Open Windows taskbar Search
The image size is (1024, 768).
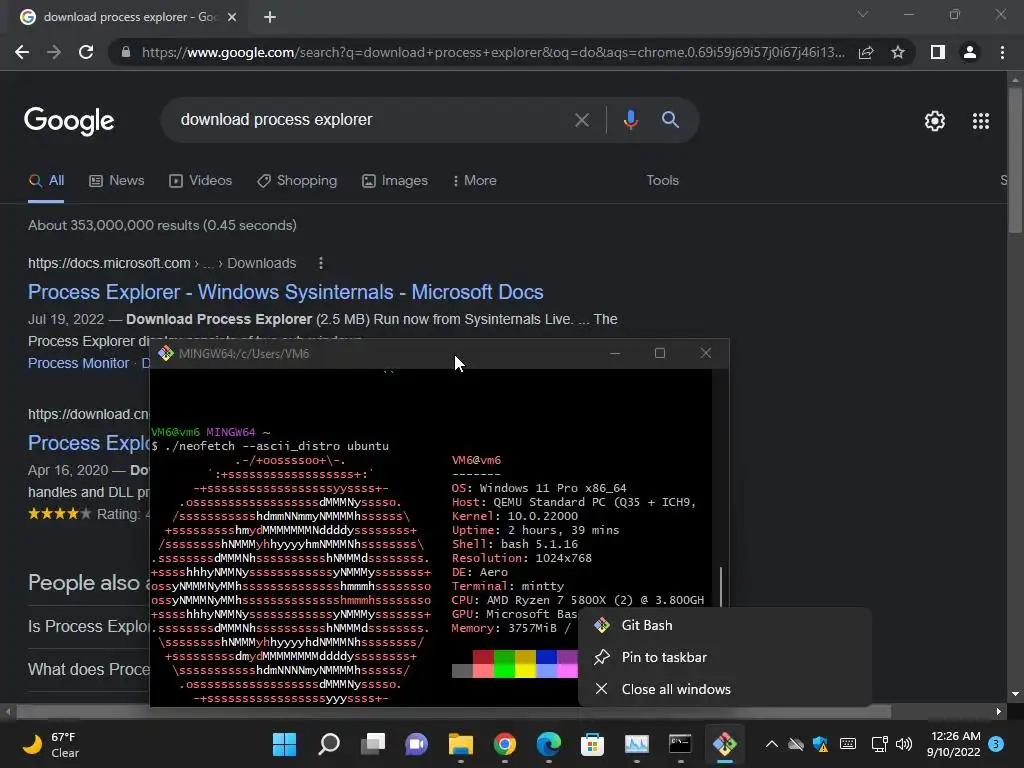click(x=328, y=744)
